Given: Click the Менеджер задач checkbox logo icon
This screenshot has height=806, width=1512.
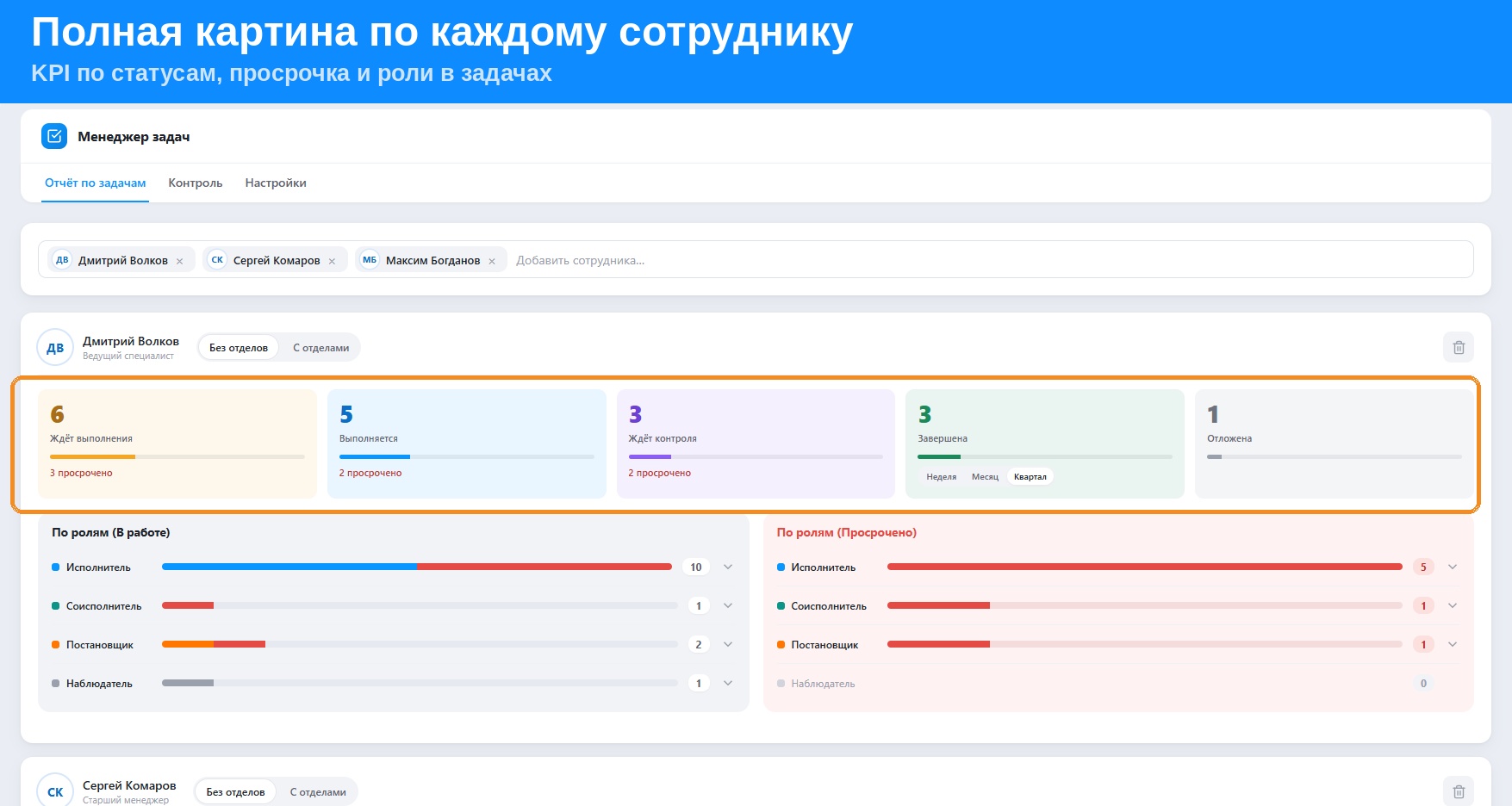Looking at the screenshot, I should [54, 136].
